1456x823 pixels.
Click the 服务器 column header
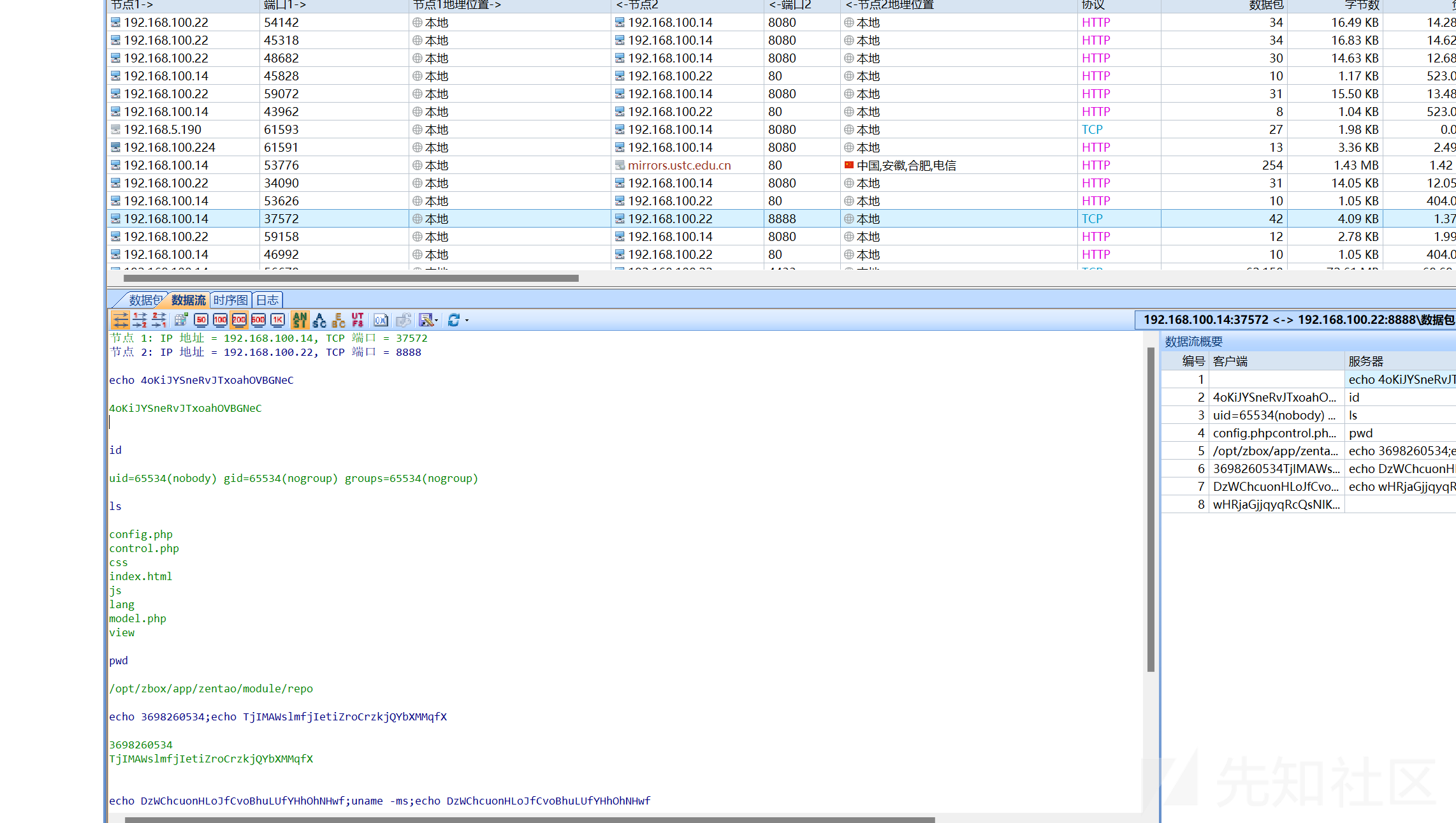(x=1401, y=361)
